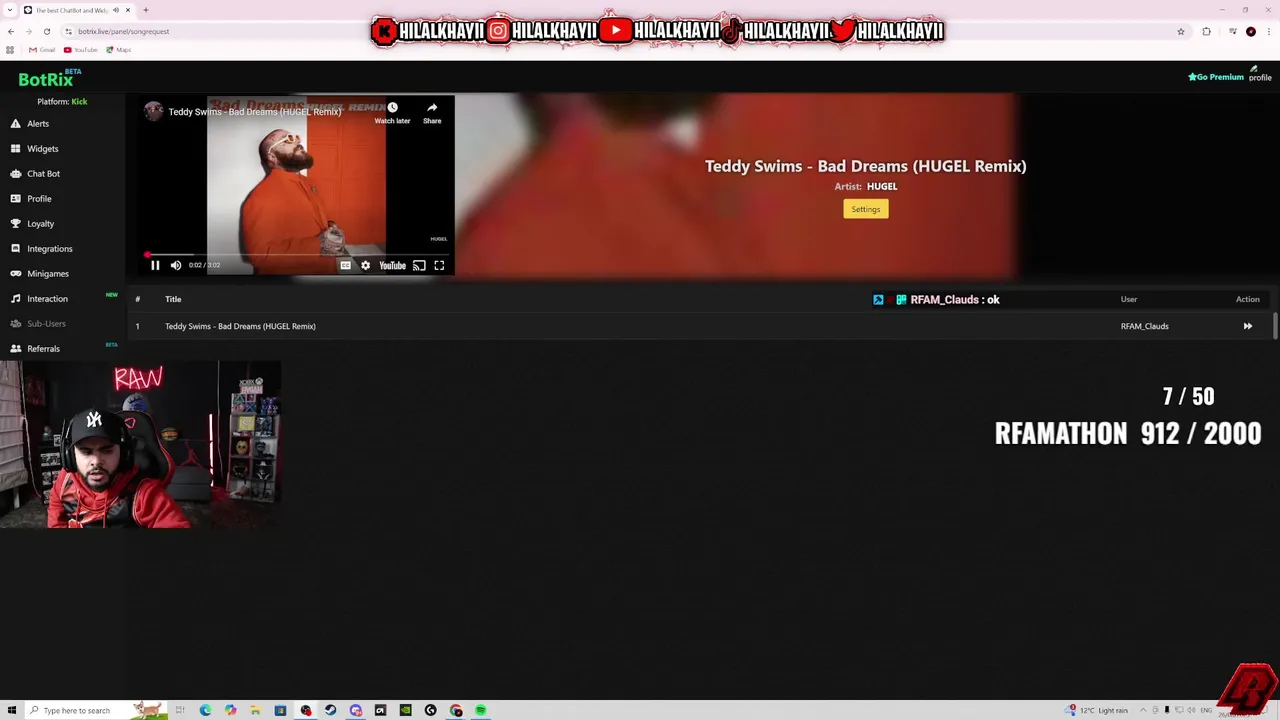The image size is (1280, 720).
Task: Pause the YouTube video
Action: (155, 265)
